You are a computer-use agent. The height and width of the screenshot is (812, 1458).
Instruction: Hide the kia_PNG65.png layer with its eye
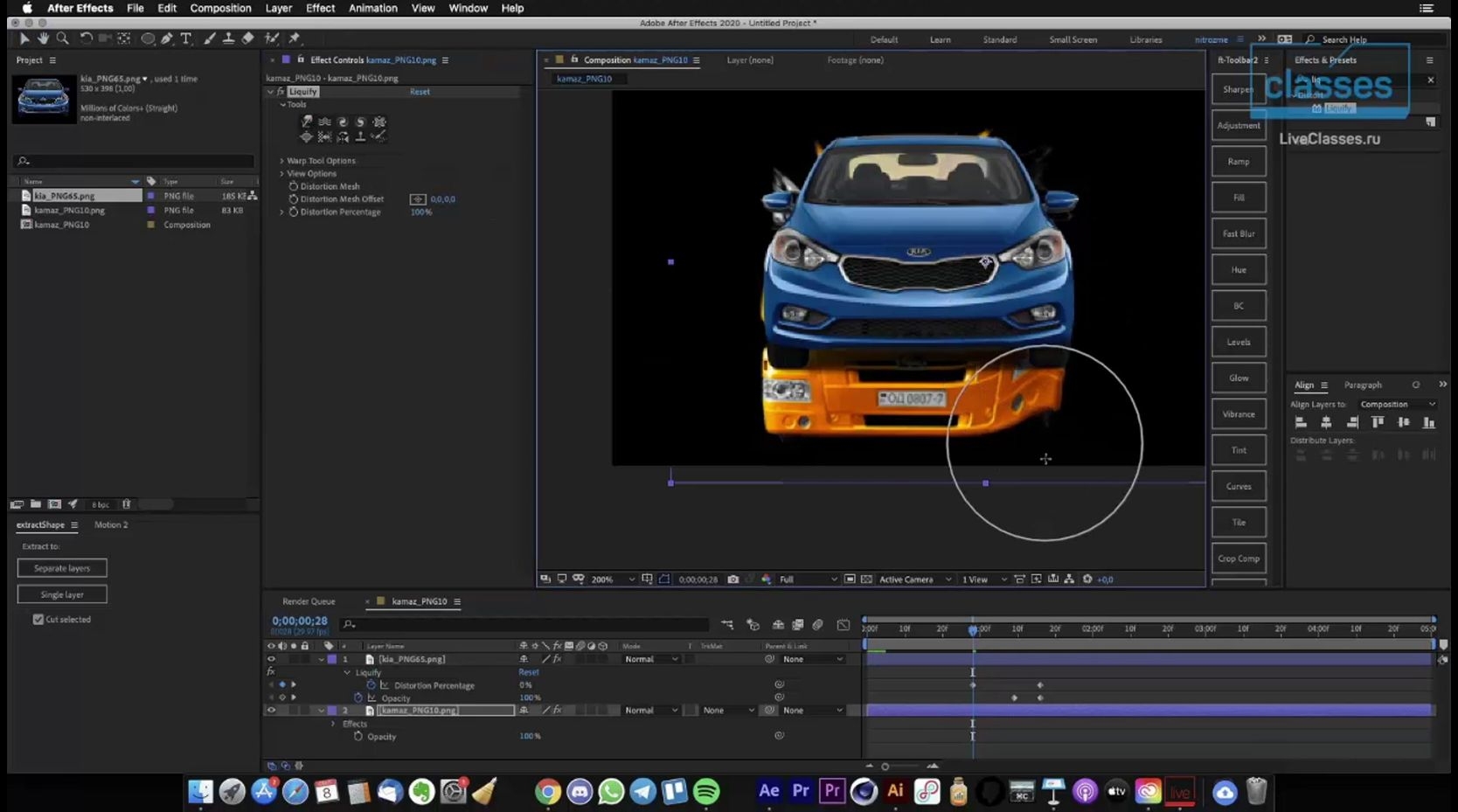coord(271,660)
